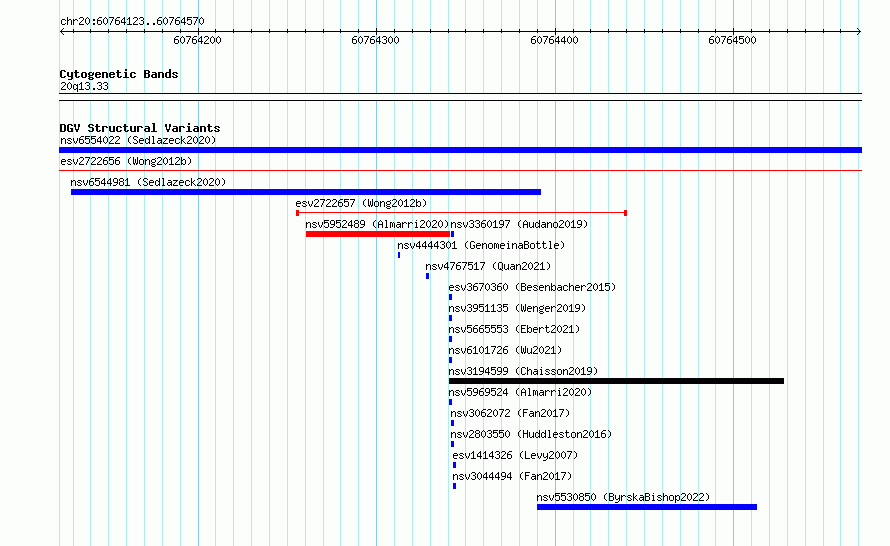This screenshot has height=546, width=890.
Task: Click the blue marker under nsv4767517
Action: [x=427, y=276]
